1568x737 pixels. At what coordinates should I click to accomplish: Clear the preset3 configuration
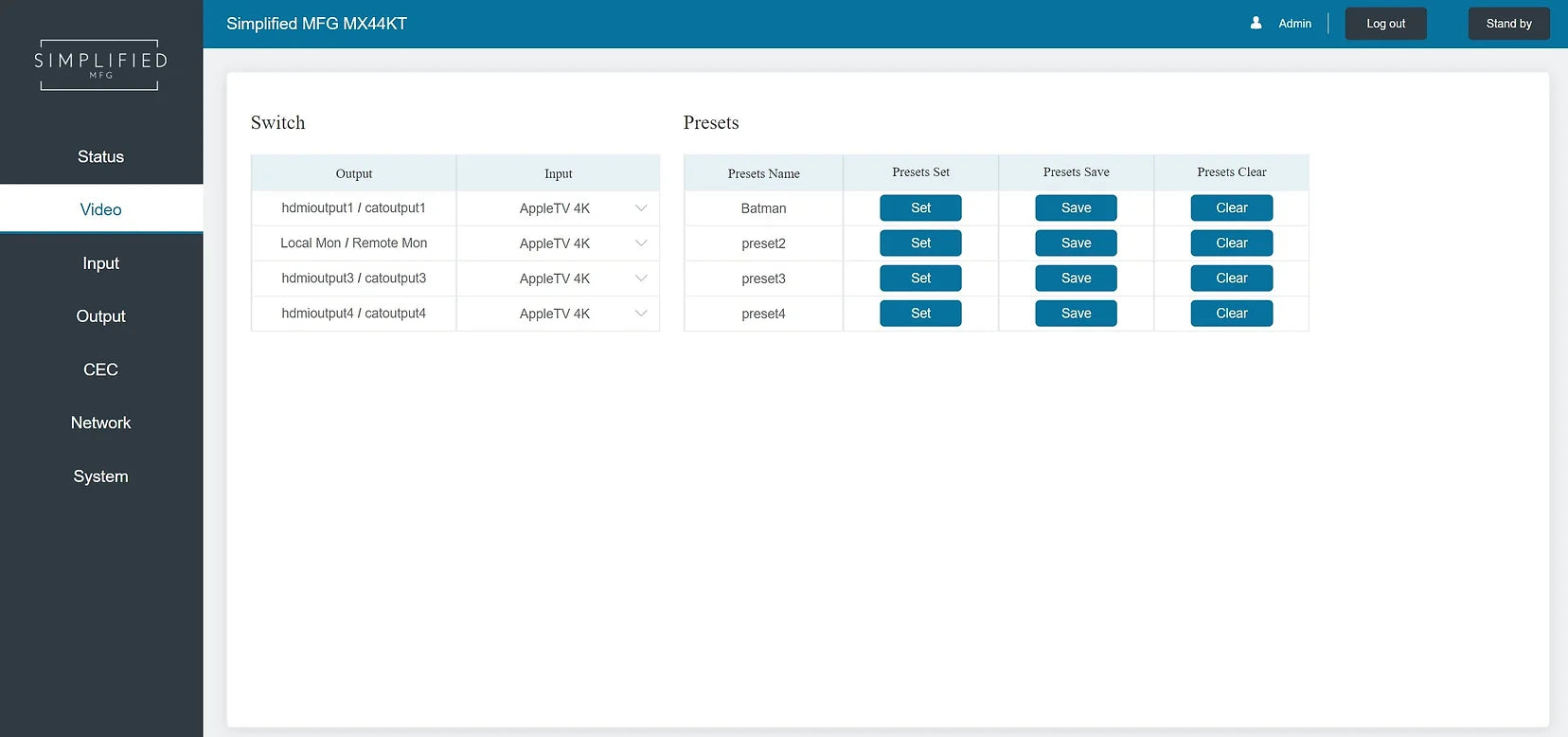tap(1231, 279)
